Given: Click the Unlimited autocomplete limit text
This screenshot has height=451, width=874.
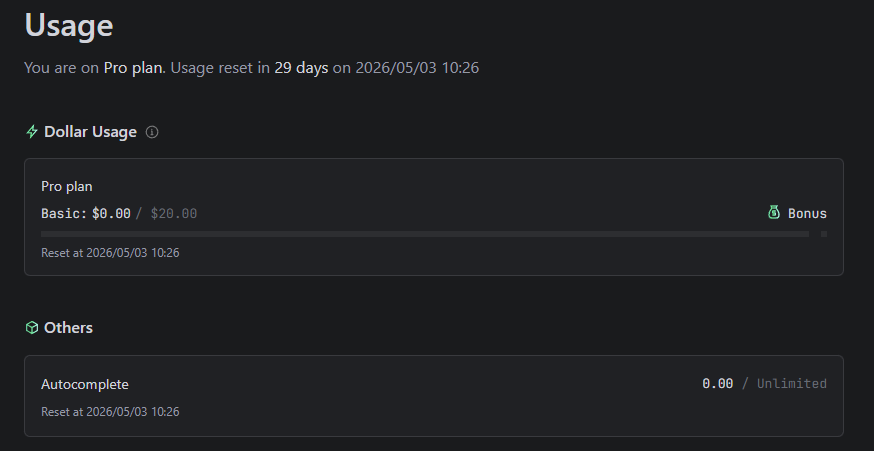Looking at the screenshot, I should point(792,384).
